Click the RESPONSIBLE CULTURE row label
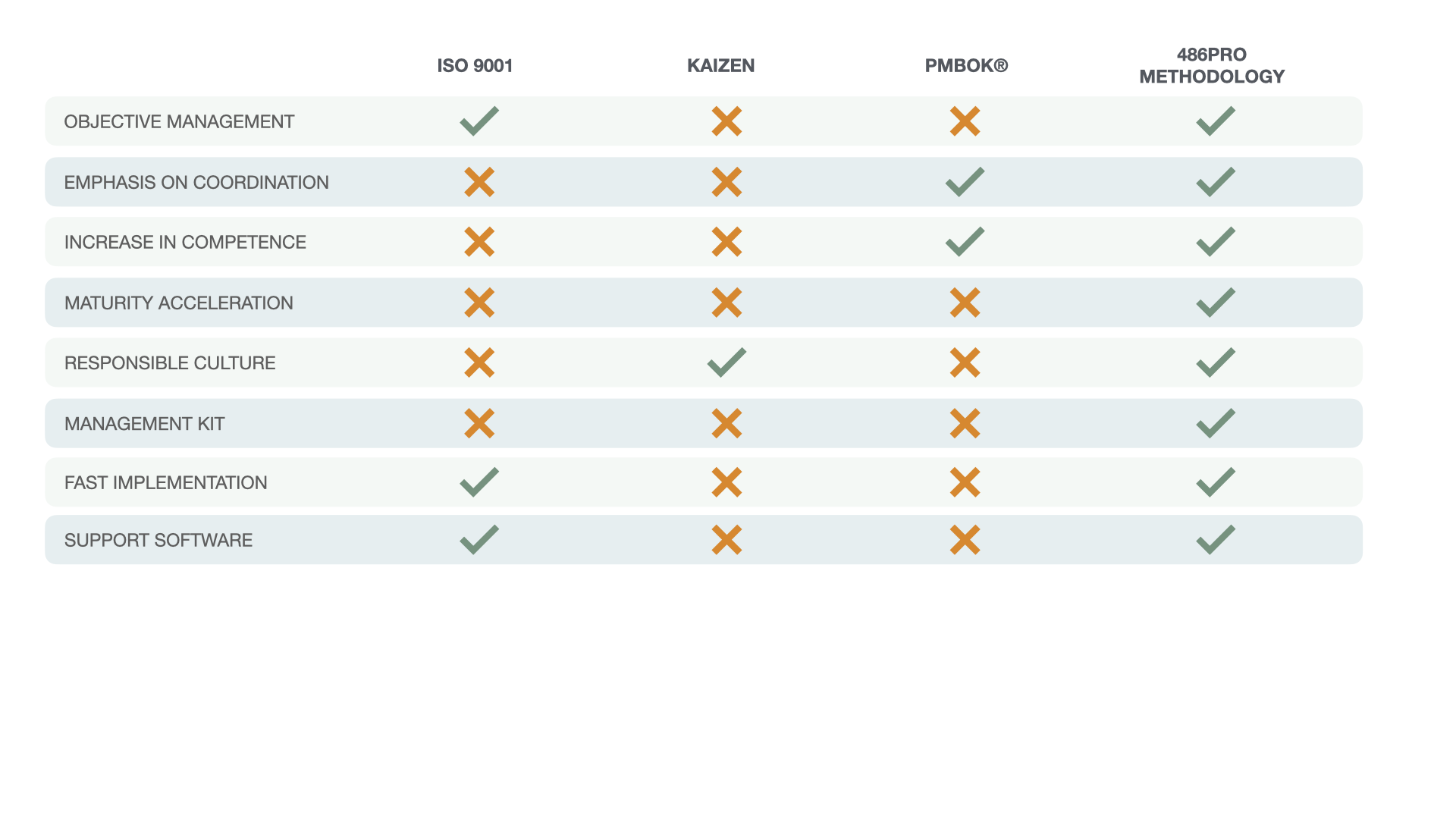 pos(170,363)
